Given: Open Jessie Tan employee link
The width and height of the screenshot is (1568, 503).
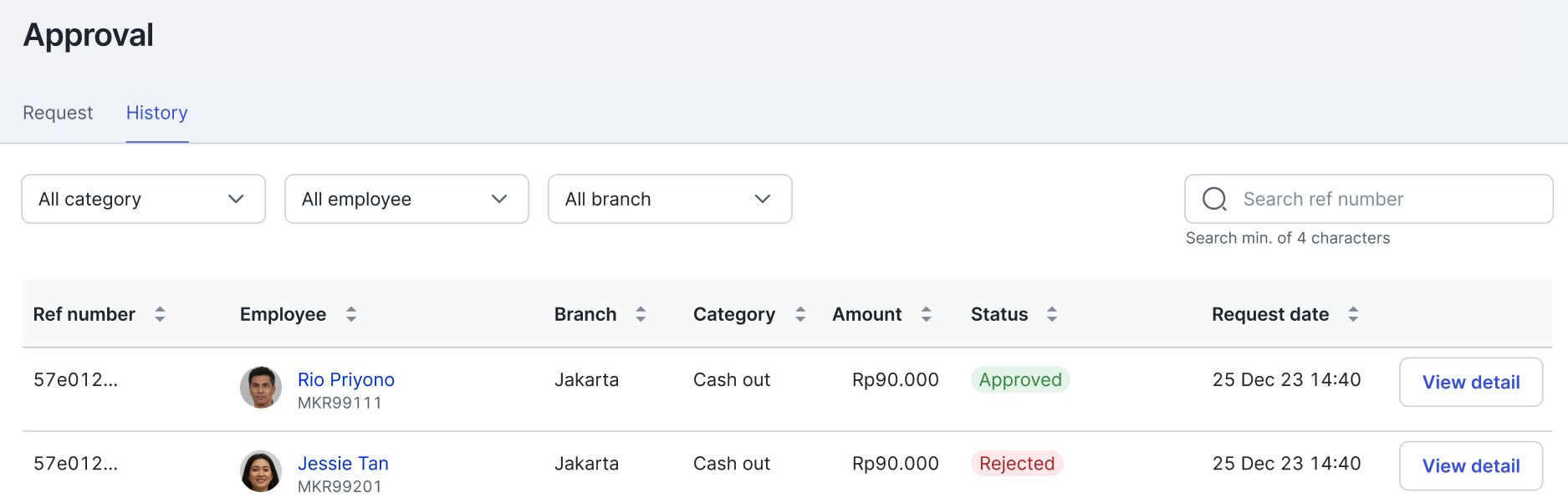Looking at the screenshot, I should click(343, 463).
